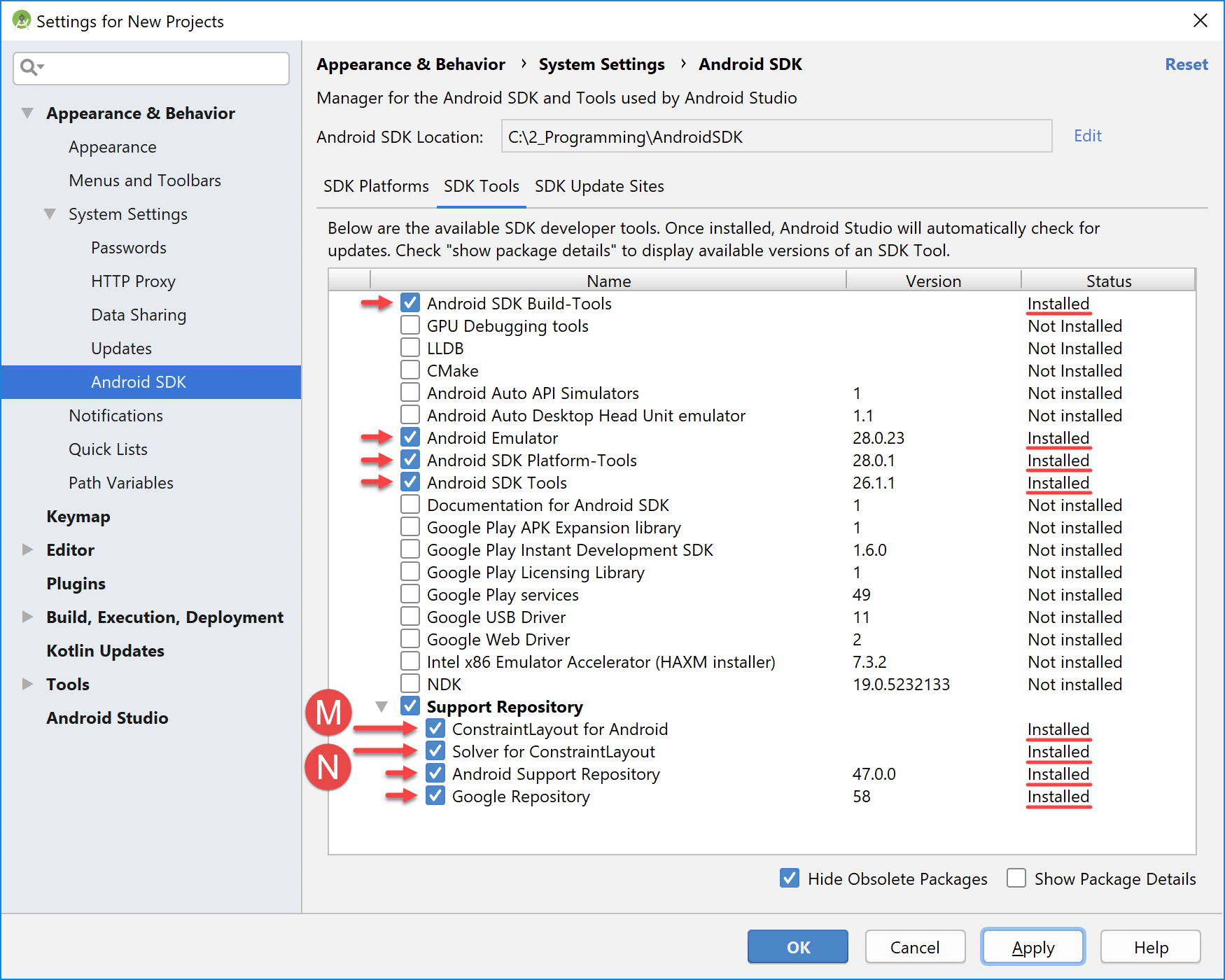Open Notifications settings

115,416
